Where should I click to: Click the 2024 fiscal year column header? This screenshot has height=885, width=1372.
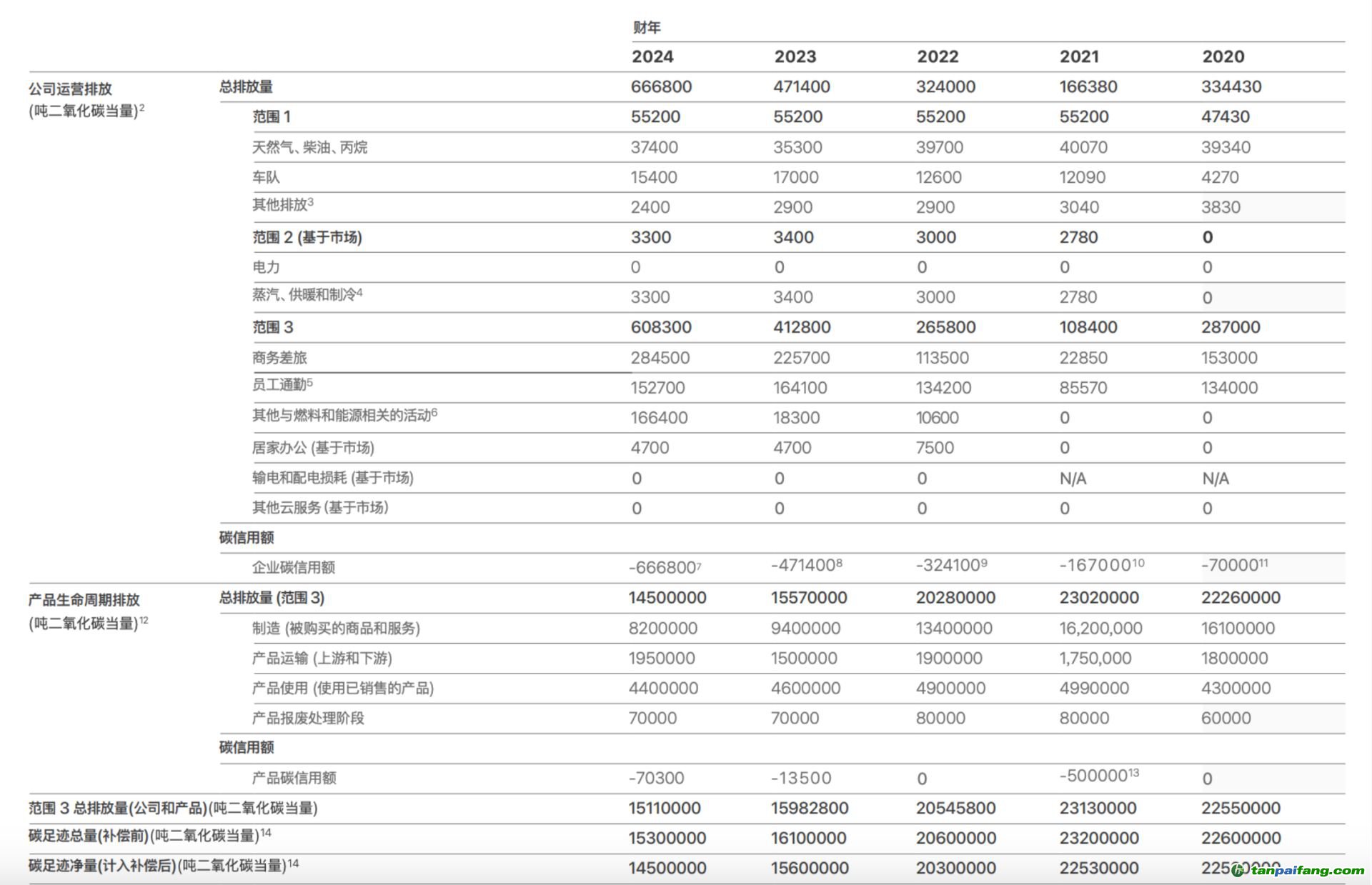(652, 56)
